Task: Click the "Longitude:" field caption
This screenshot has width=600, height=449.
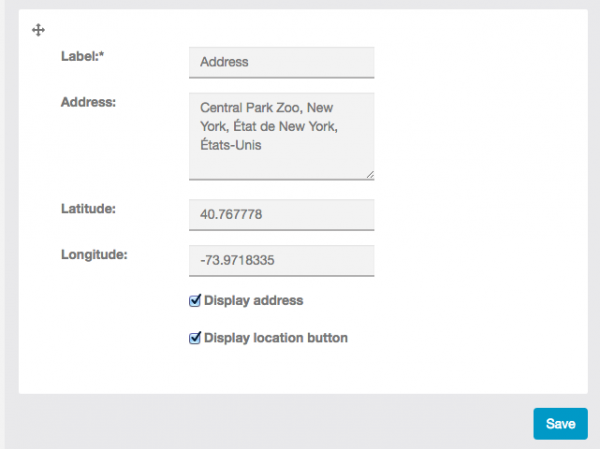Action: coord(94,254)
